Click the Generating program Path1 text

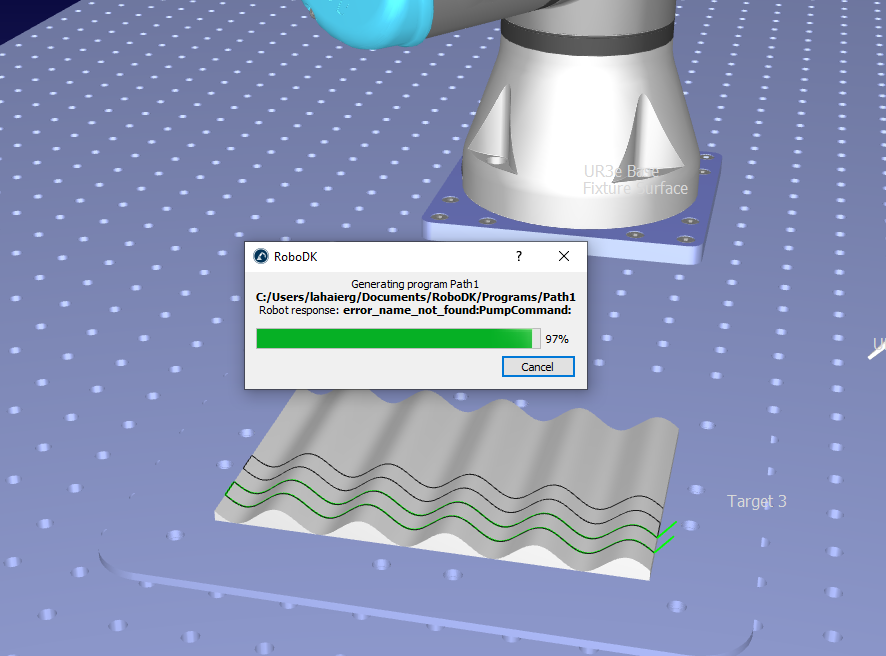(415, 284)
